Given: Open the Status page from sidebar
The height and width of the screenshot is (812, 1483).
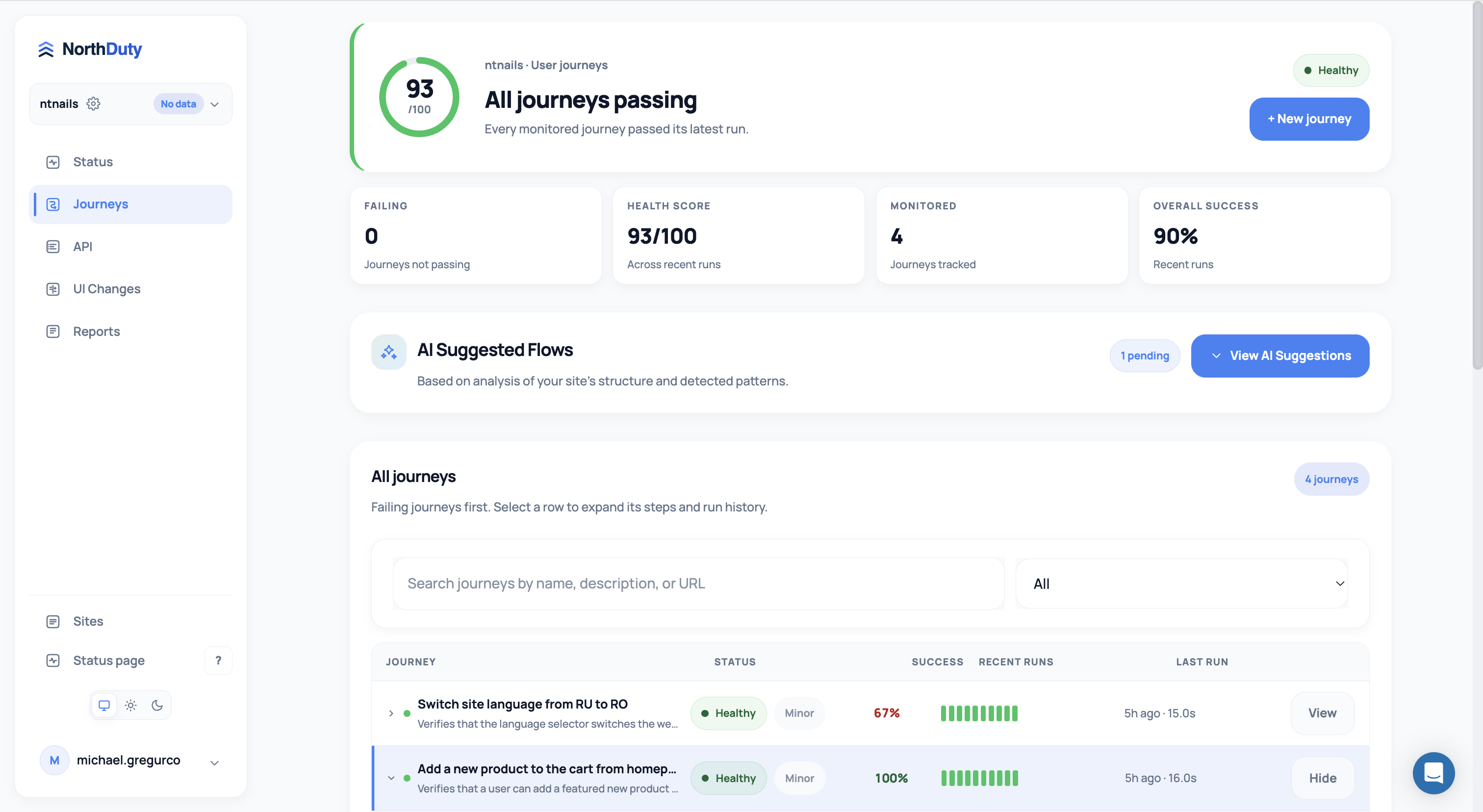Looking at the screenshot, I should tap(130, 162).
